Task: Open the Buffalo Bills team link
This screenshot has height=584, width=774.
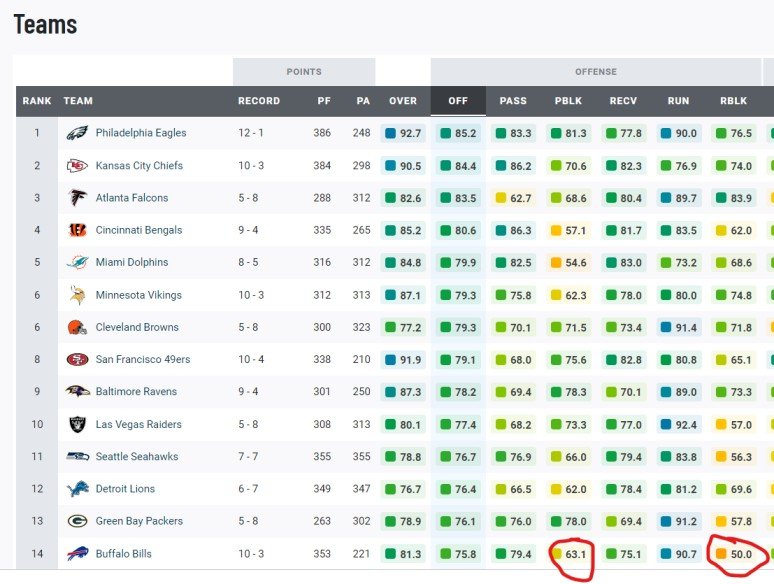Action: point(123,553)
